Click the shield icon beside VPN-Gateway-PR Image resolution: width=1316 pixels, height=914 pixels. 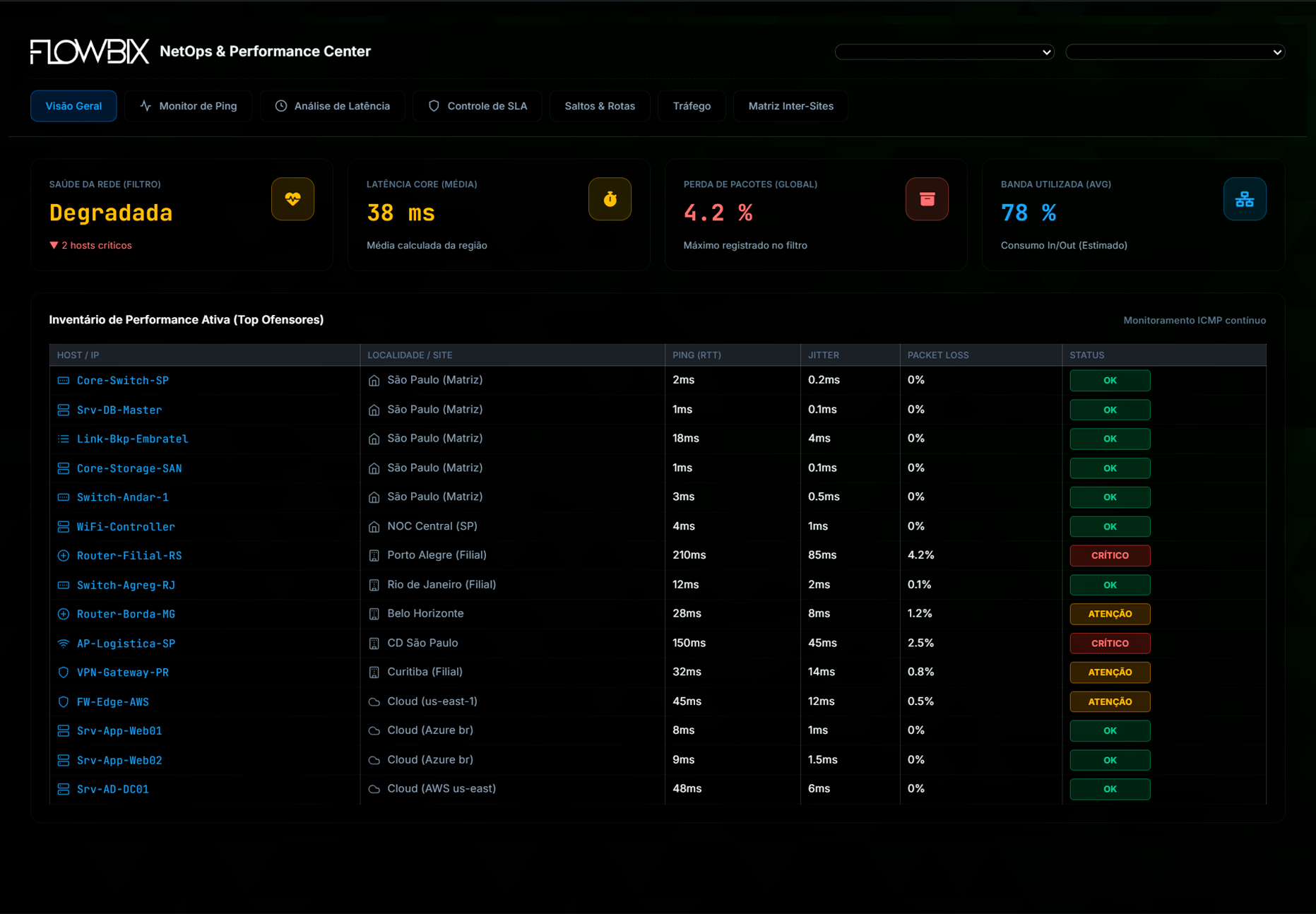(63, 672)
